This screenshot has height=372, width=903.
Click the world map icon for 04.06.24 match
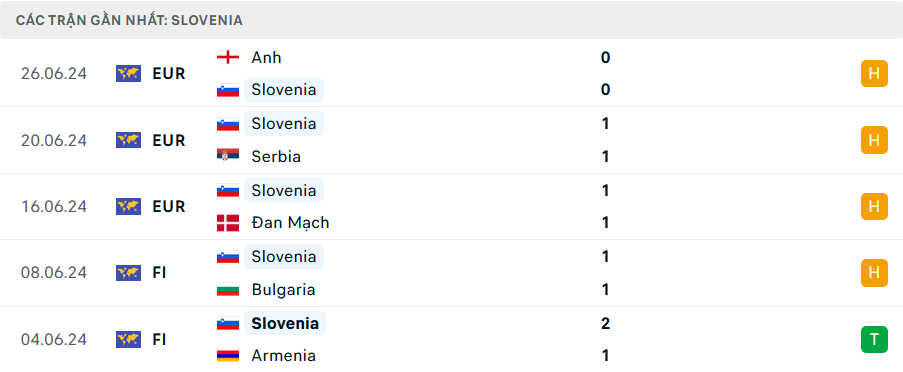coord(128,339)
